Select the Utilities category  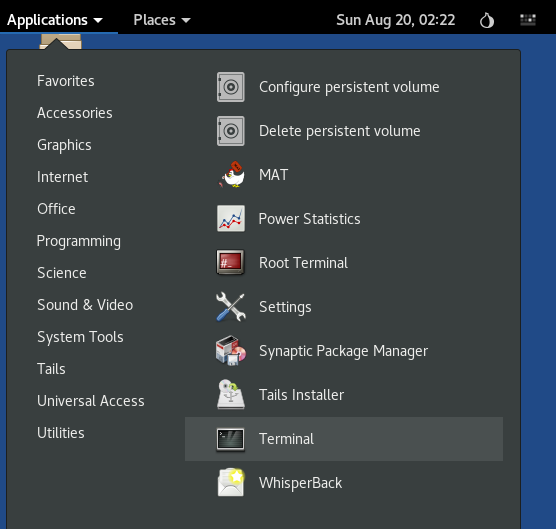coord(61,433)
